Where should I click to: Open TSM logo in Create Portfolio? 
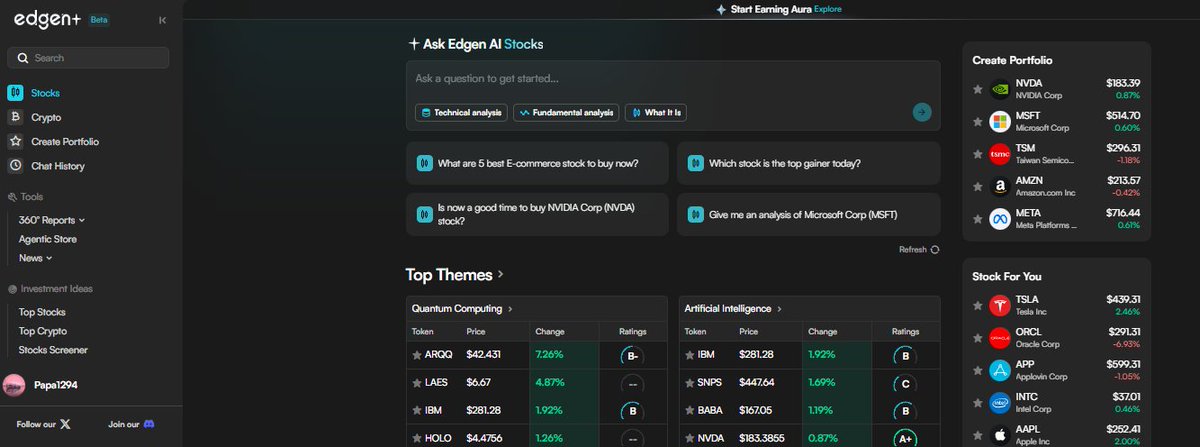tap(999, 154)
